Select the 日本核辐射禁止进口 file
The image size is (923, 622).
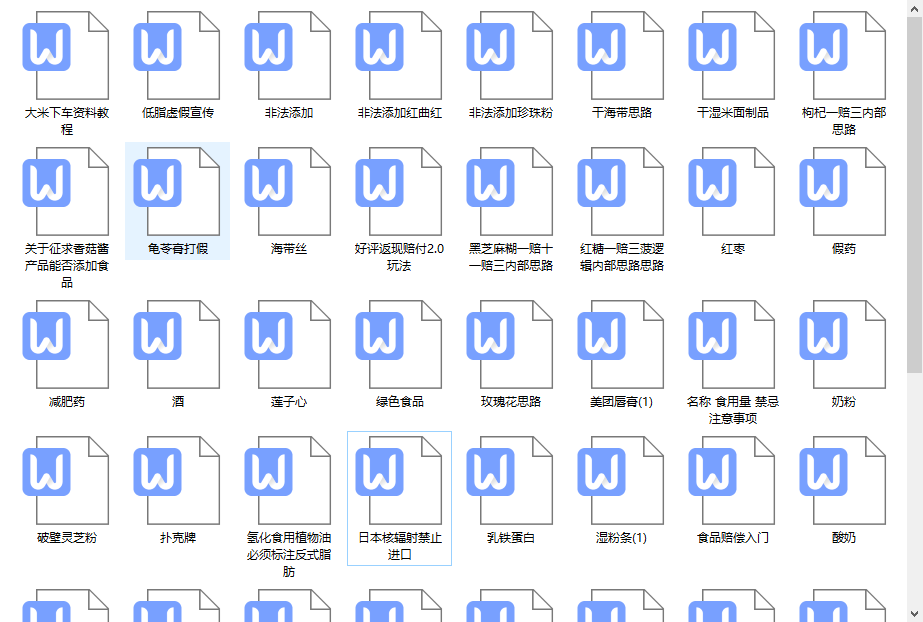tap(399, 479)
